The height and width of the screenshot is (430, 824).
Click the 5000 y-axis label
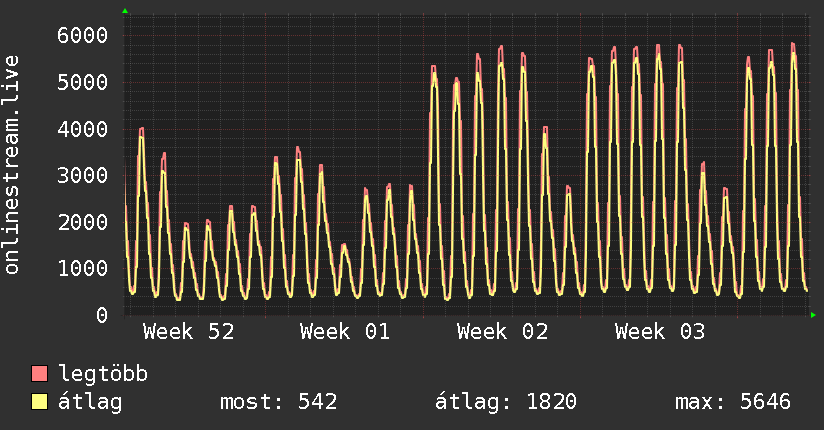click(83, 83)
